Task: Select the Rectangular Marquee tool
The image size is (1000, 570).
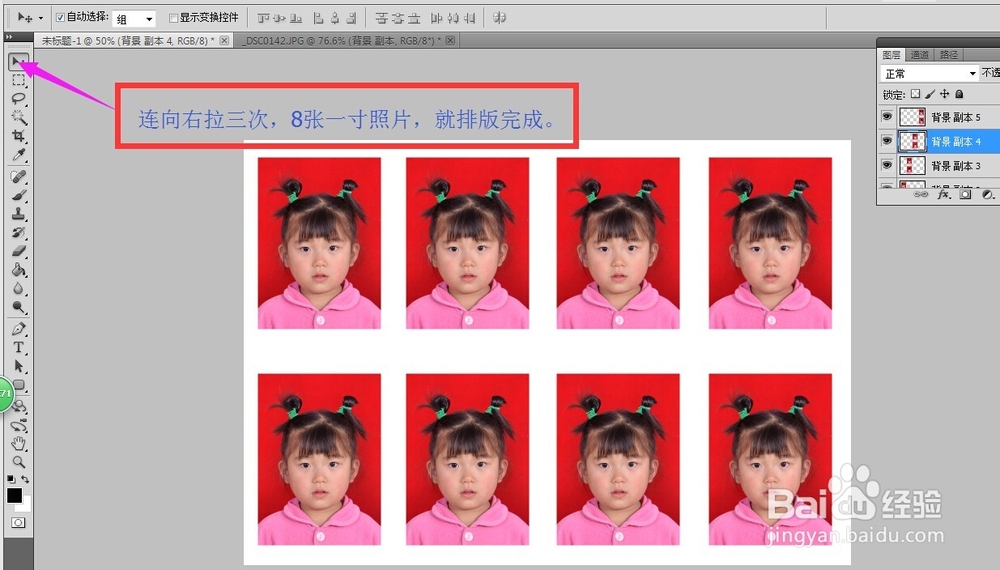Action: (18, 80)
